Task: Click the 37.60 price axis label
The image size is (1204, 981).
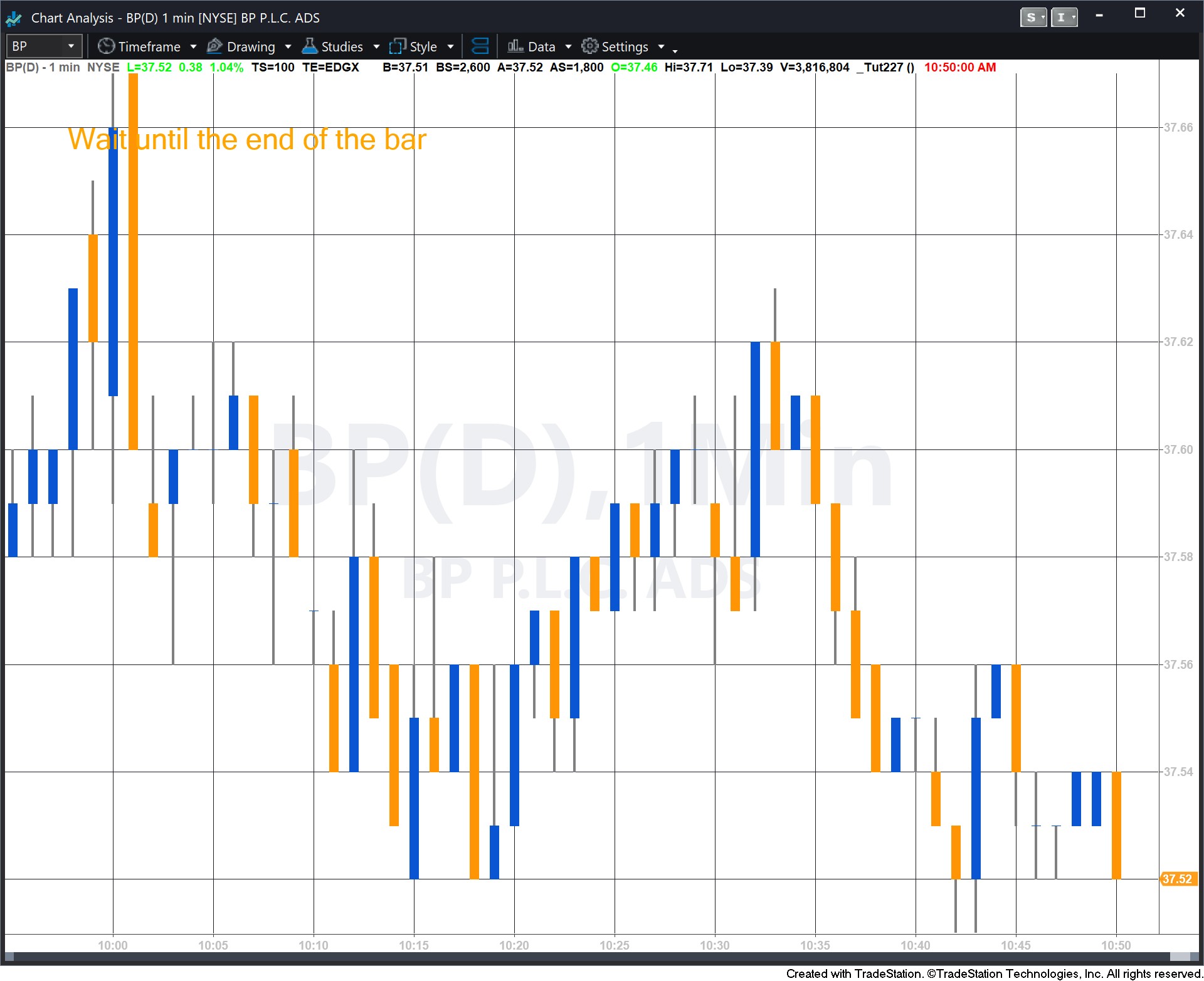Action: point(1178,450)
